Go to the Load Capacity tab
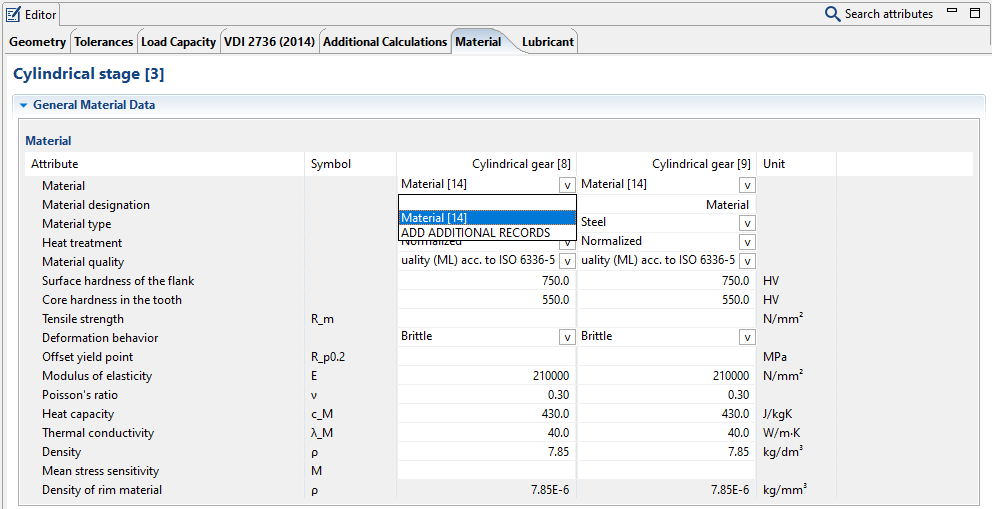This screenshot has height=509, width=992. (178, 42)
